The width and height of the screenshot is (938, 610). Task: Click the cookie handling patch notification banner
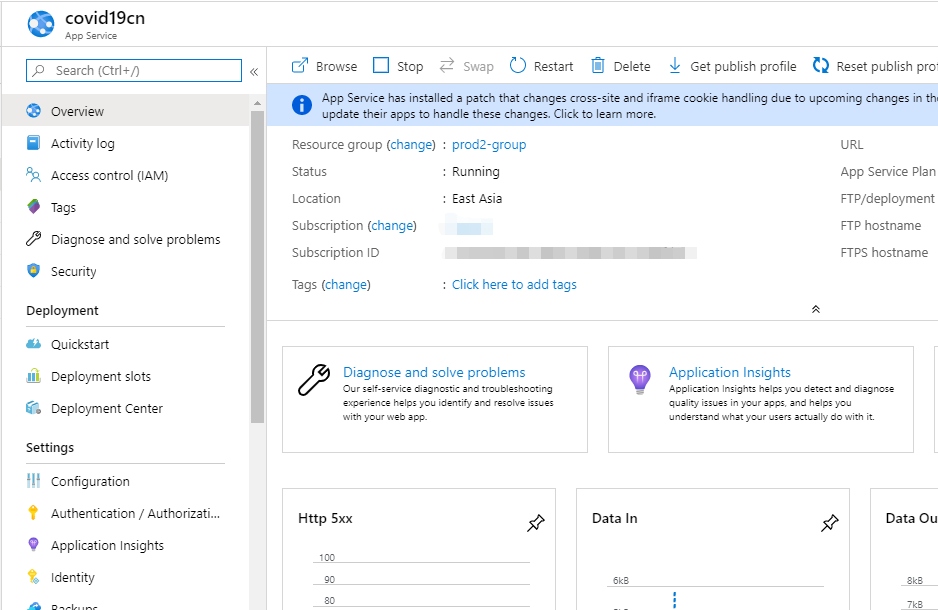pos(602,105)
